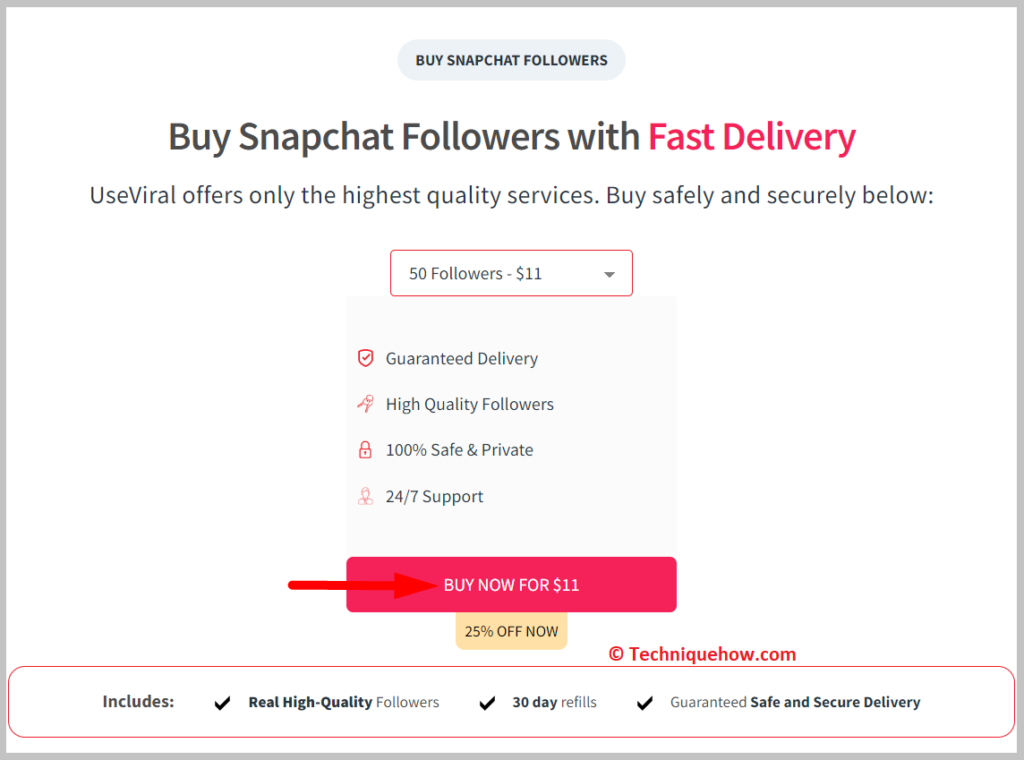Click the BUY NOW FOR $11 button
The height and width of the screenshot is (760, 1024).
(511, 584)
